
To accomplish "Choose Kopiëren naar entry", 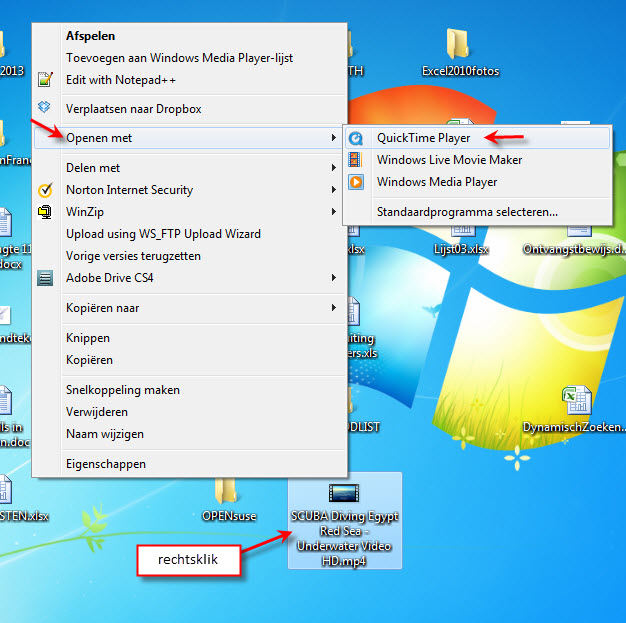I will pyautogui.click(x=190, y=308).
